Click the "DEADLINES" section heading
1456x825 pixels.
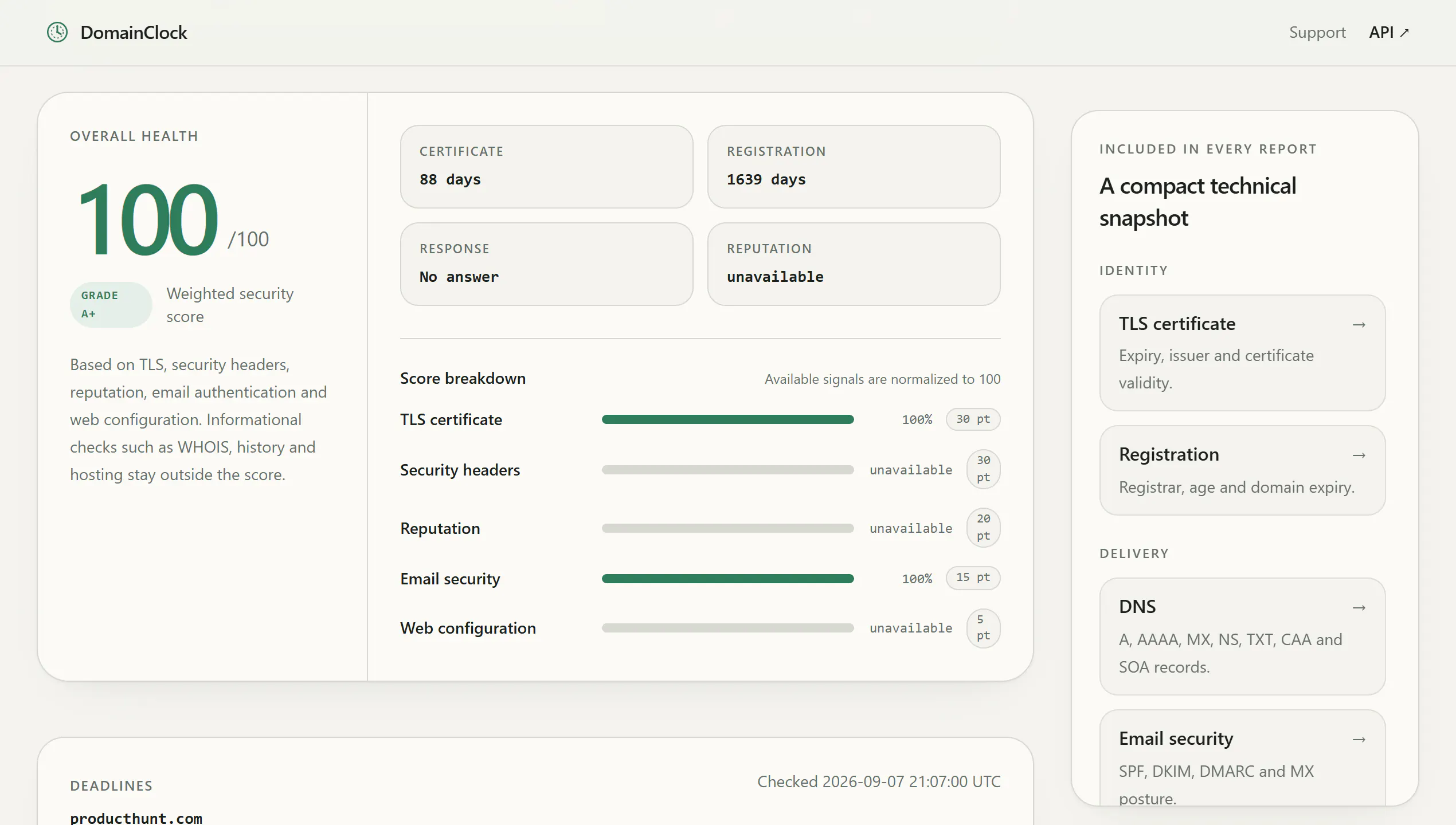[x=111, y=786]
